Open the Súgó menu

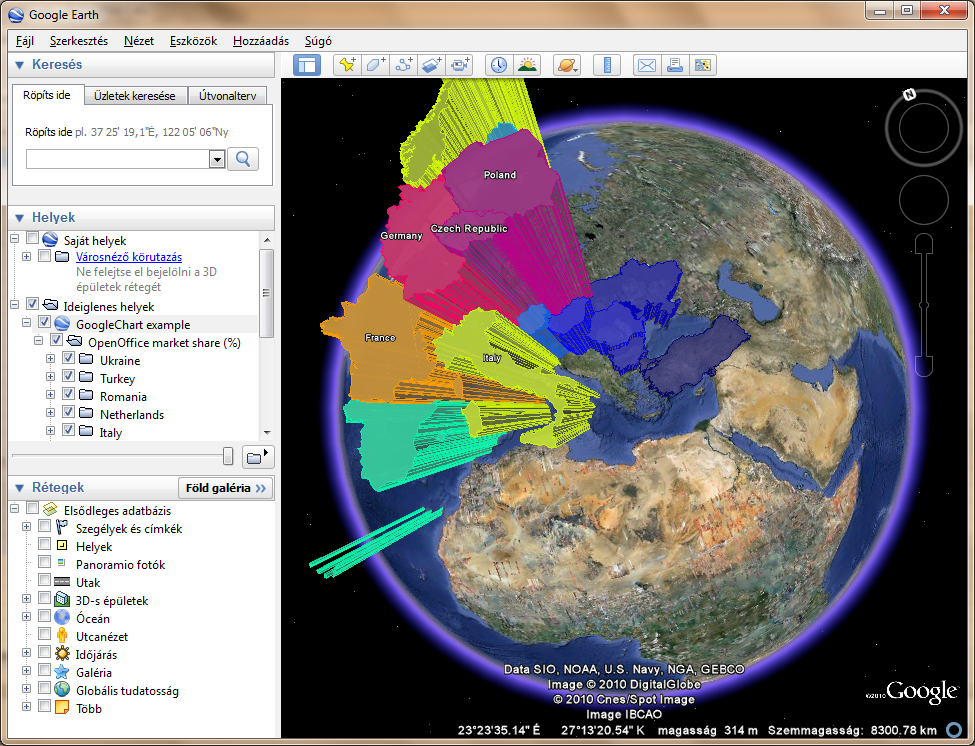click(318, 41)
